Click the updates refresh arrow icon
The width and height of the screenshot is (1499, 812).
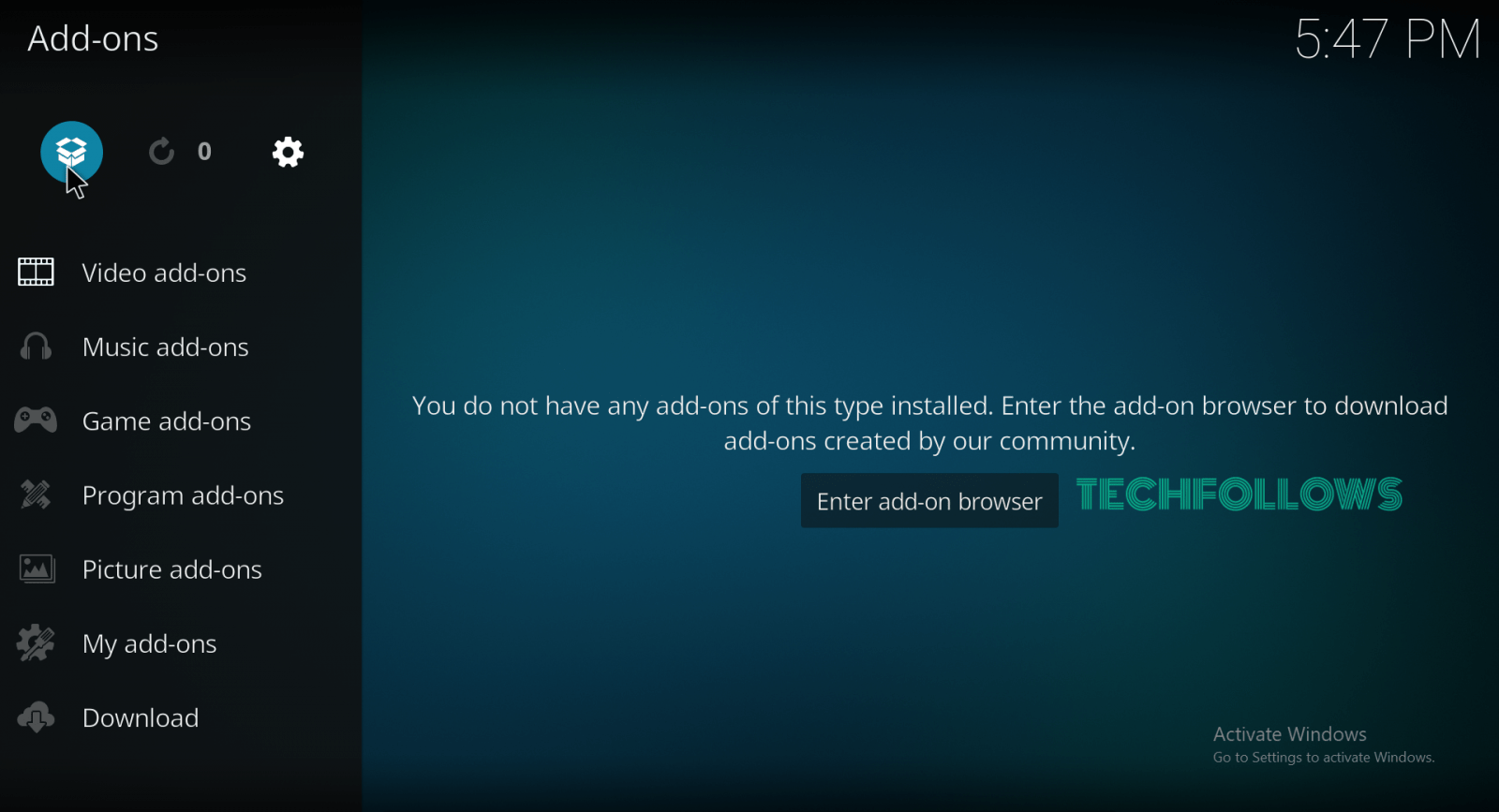coord(161,152)
